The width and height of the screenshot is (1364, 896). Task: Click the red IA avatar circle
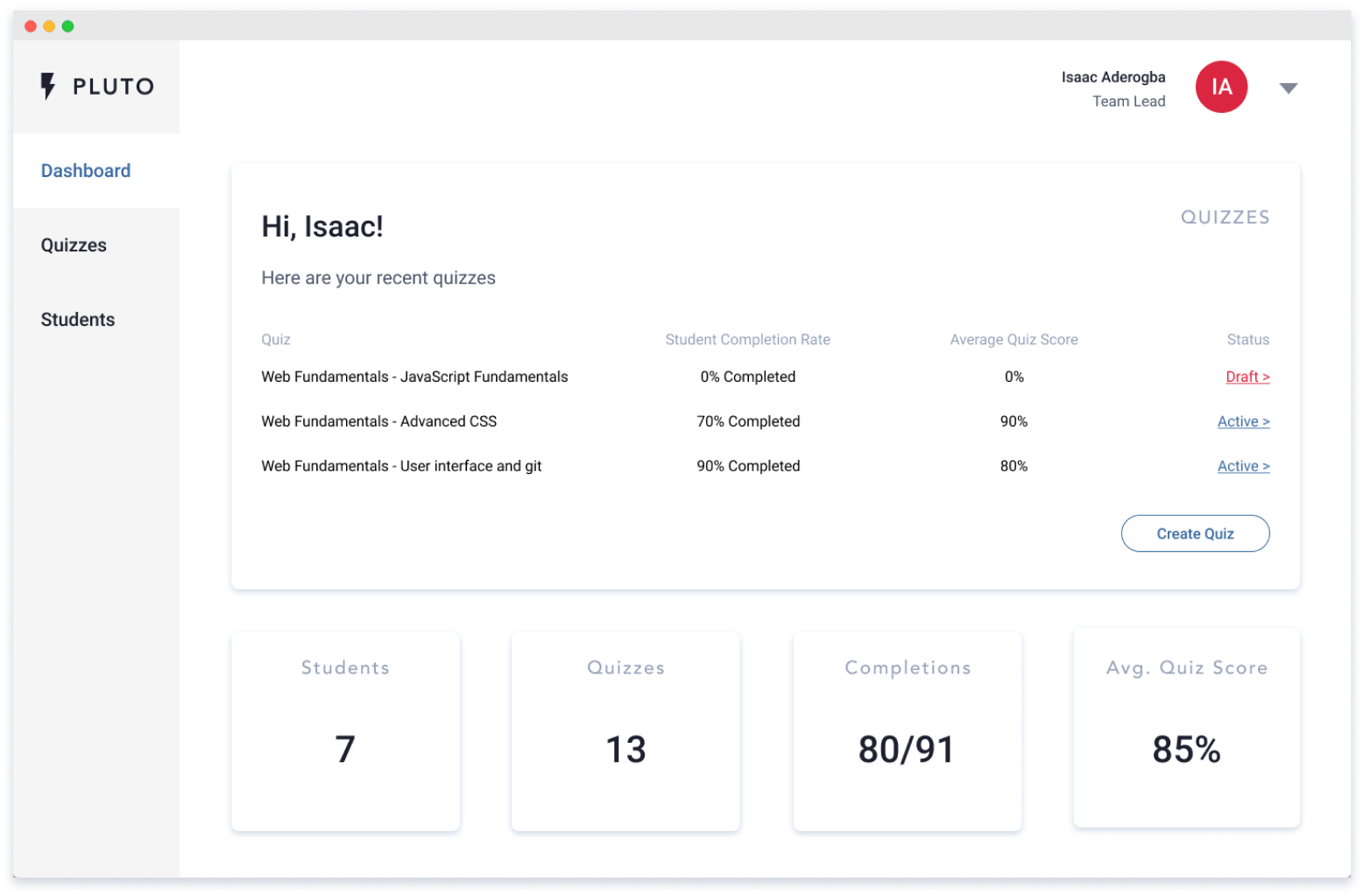click(1221, 87)
